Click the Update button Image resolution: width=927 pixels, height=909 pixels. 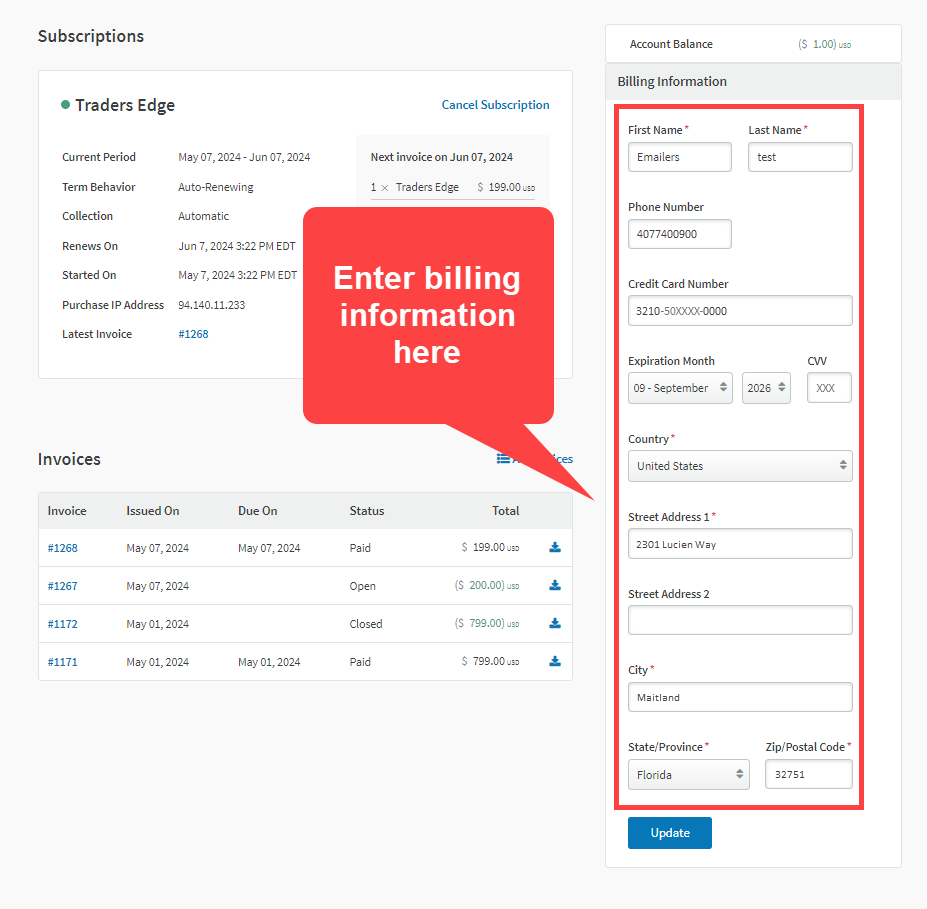669,833
